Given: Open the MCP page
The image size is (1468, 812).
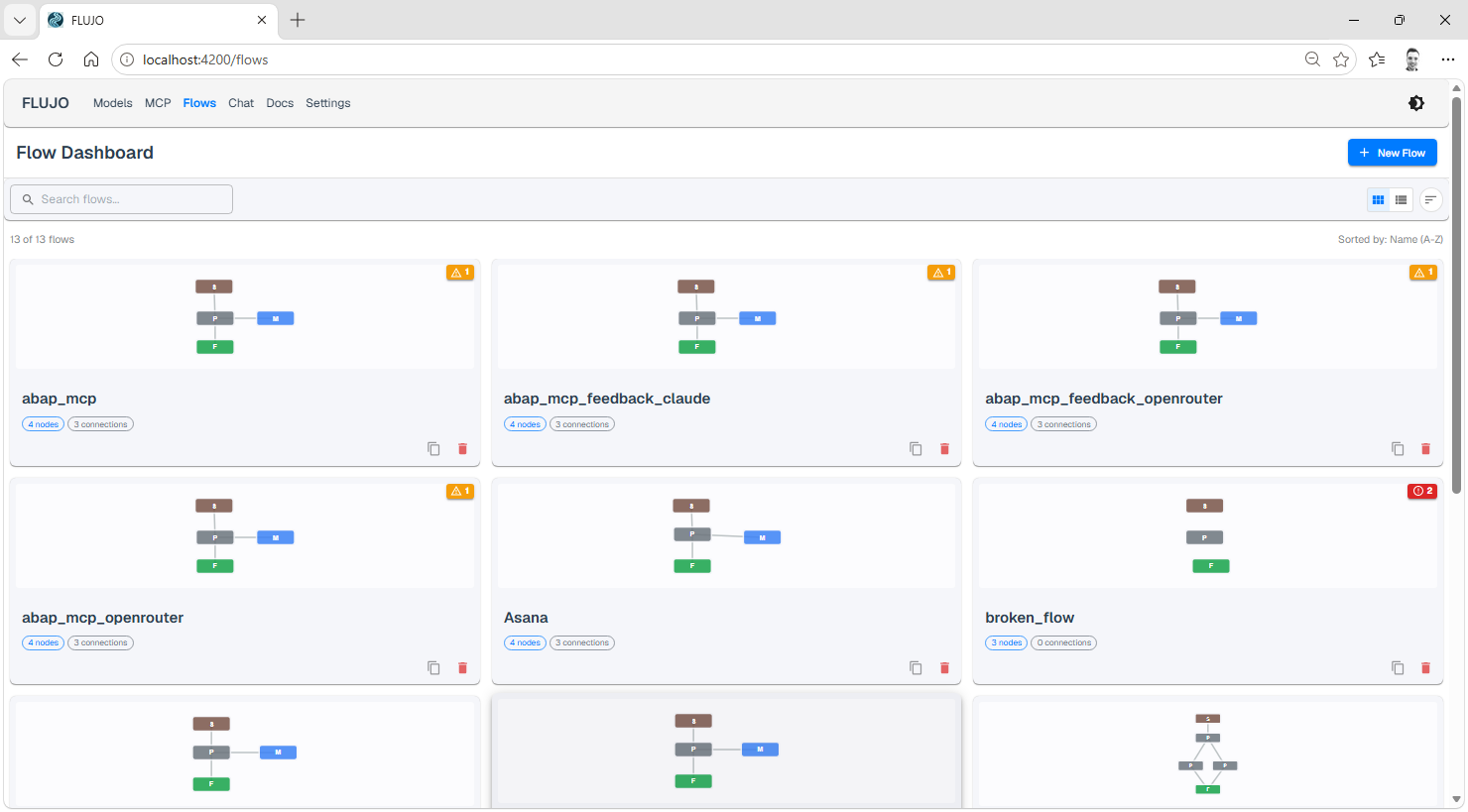Looking at the screenshot, I should tap(158, 103).
